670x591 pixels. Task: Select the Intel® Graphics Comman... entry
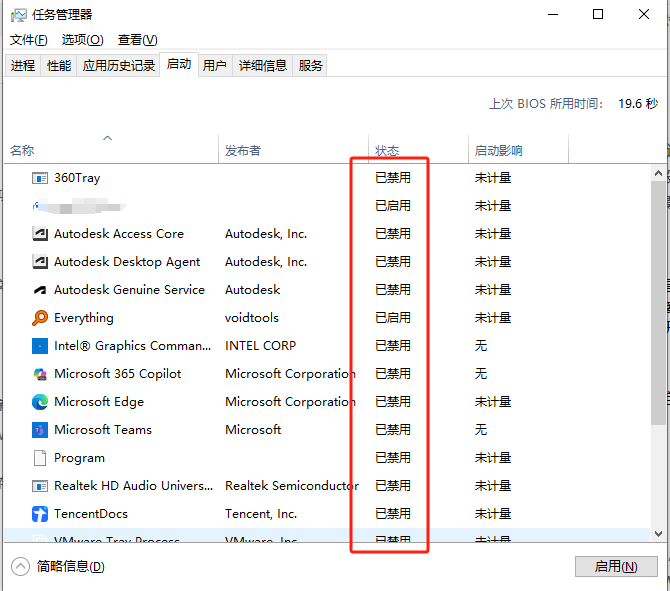[x=132, y=346]
